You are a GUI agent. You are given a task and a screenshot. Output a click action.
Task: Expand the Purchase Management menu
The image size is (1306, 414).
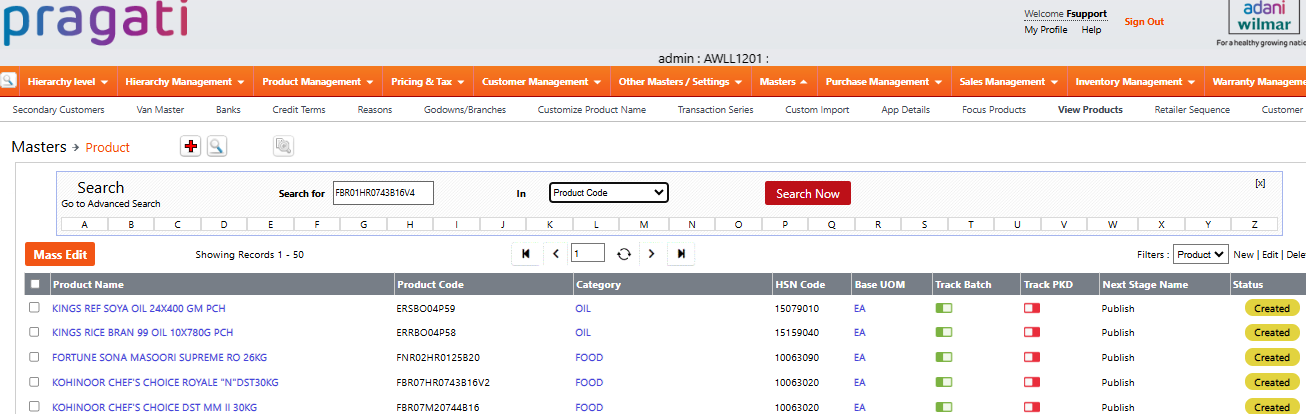pos(883,81)
